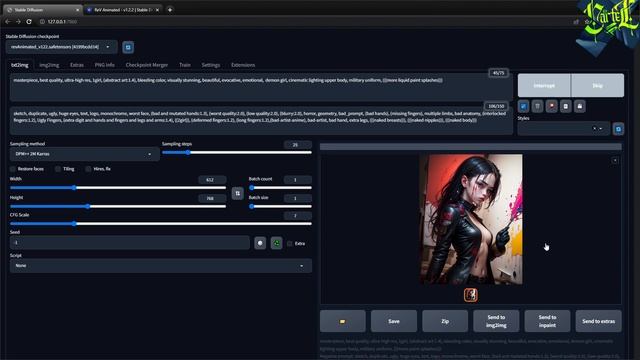Close the ReV Animated browser tab
Viewport: 640px width, 360px height.
pyautogui.click(x=157, y=10)
